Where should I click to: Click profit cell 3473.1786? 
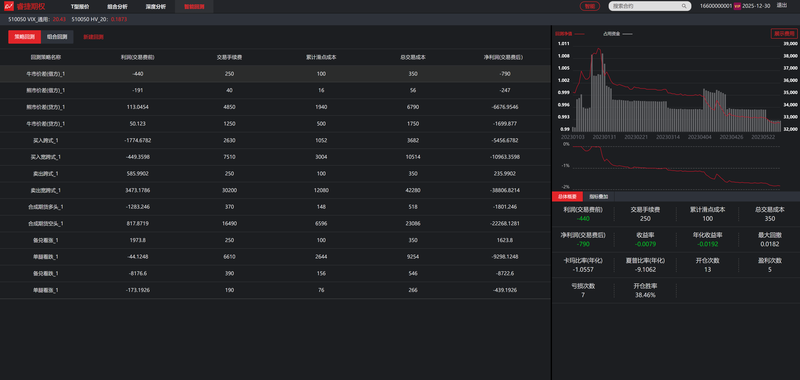(x=138, y=190)
